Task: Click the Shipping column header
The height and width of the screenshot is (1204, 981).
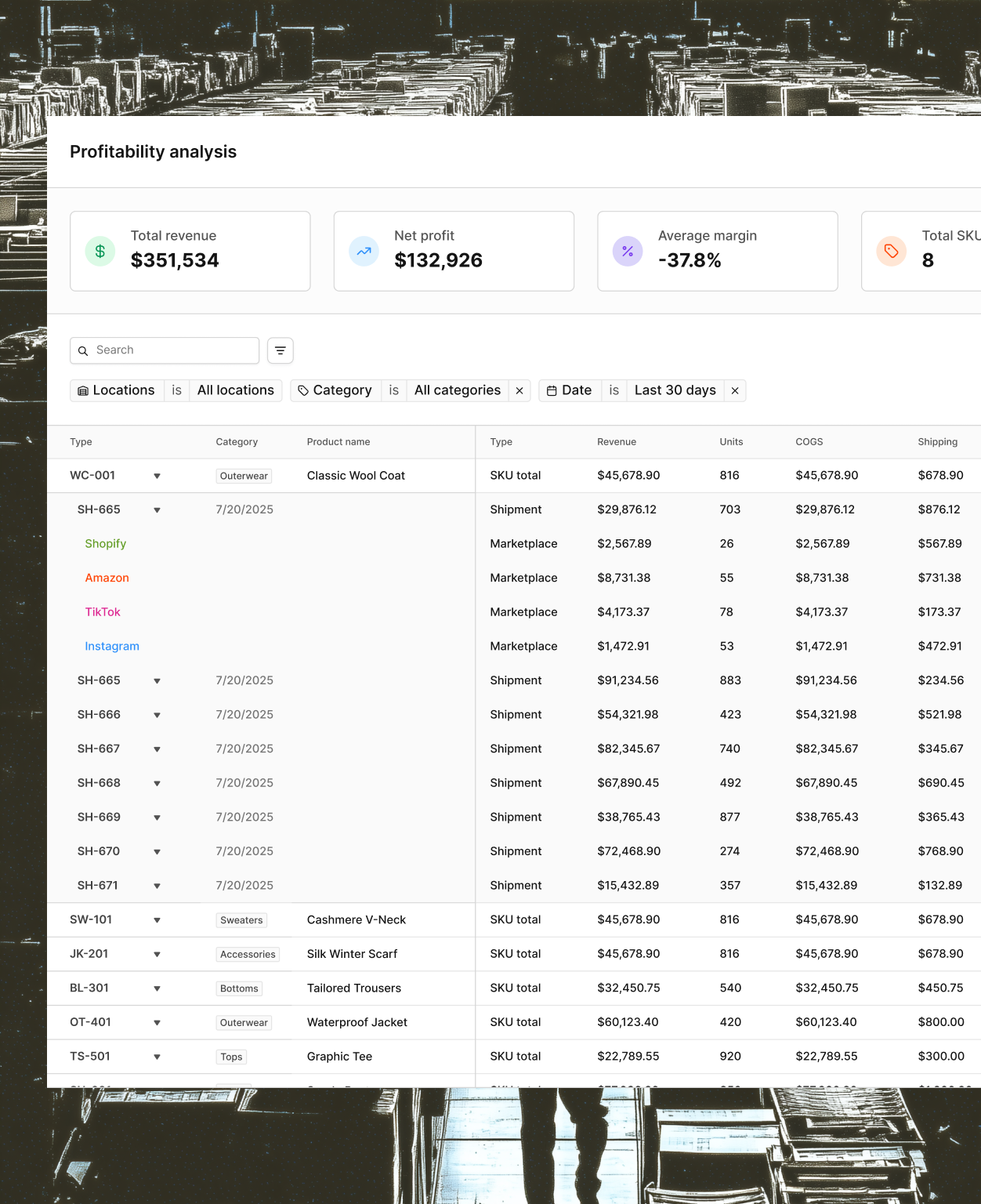Action: (x=938, y=442)
